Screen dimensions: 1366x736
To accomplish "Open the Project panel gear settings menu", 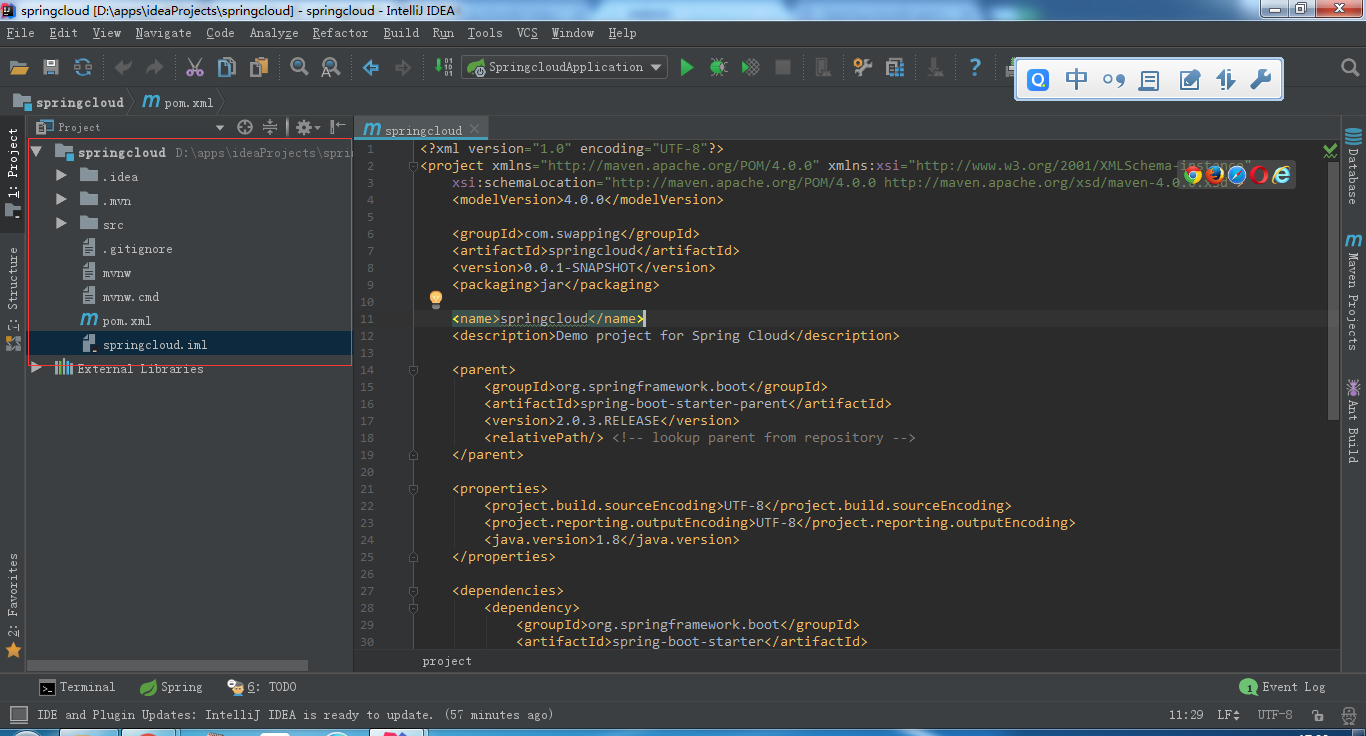I will [308, 127].
